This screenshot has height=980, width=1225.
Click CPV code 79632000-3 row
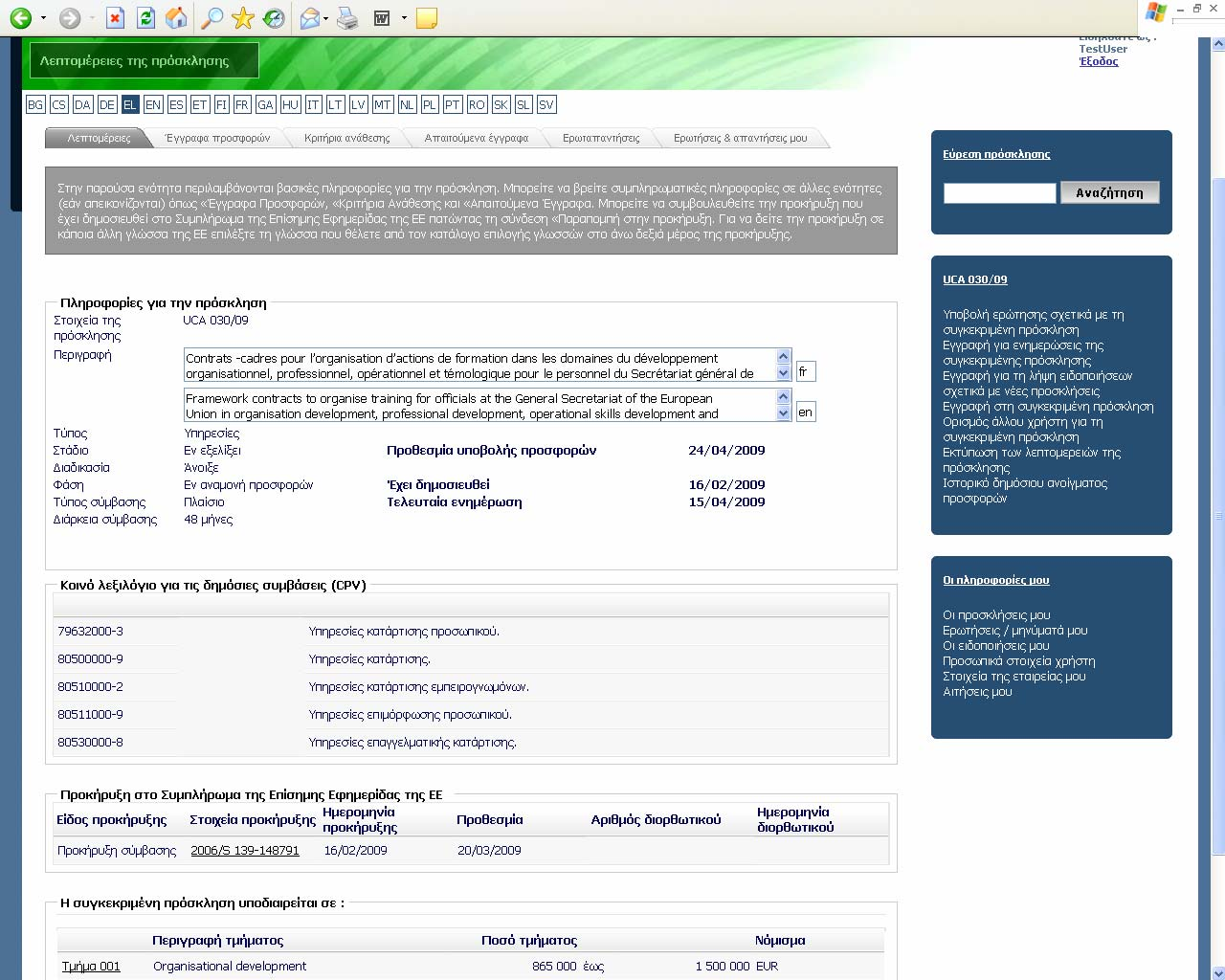pyautogui.click(x=470, y=631)
